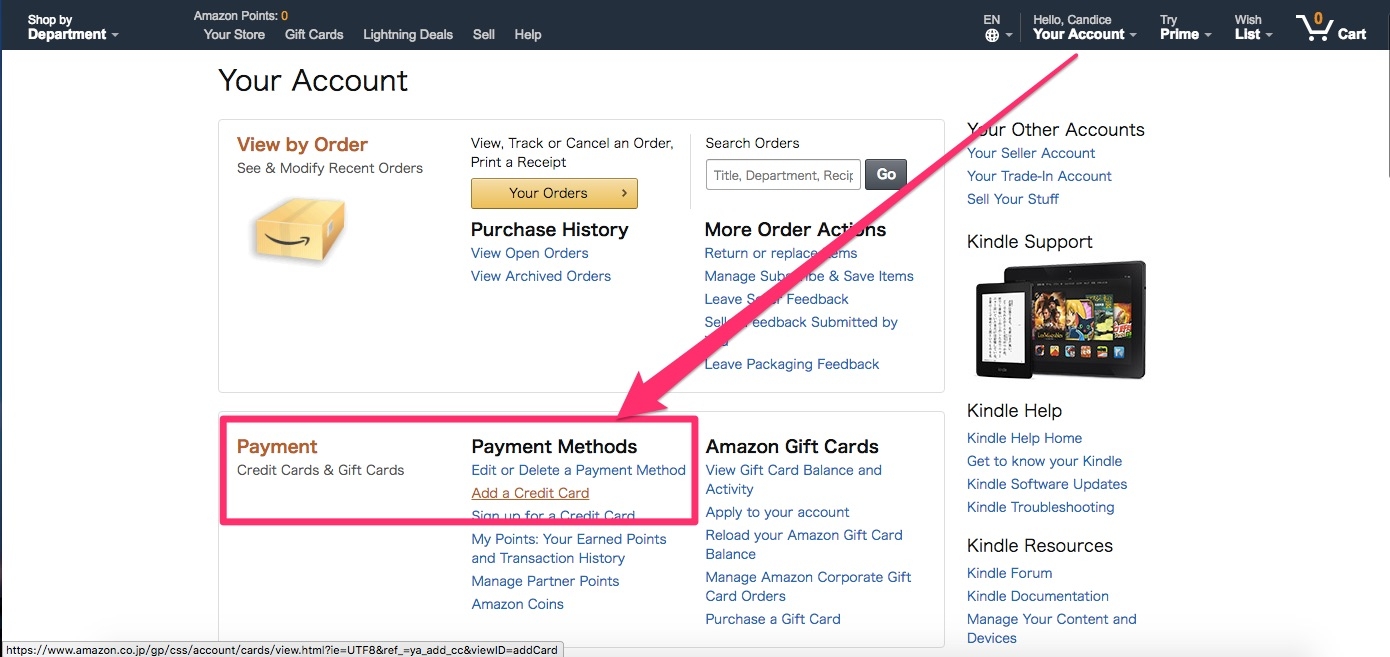Click the globe language icon
This screenshot has width=1390, height=657.
coord(992,35)
